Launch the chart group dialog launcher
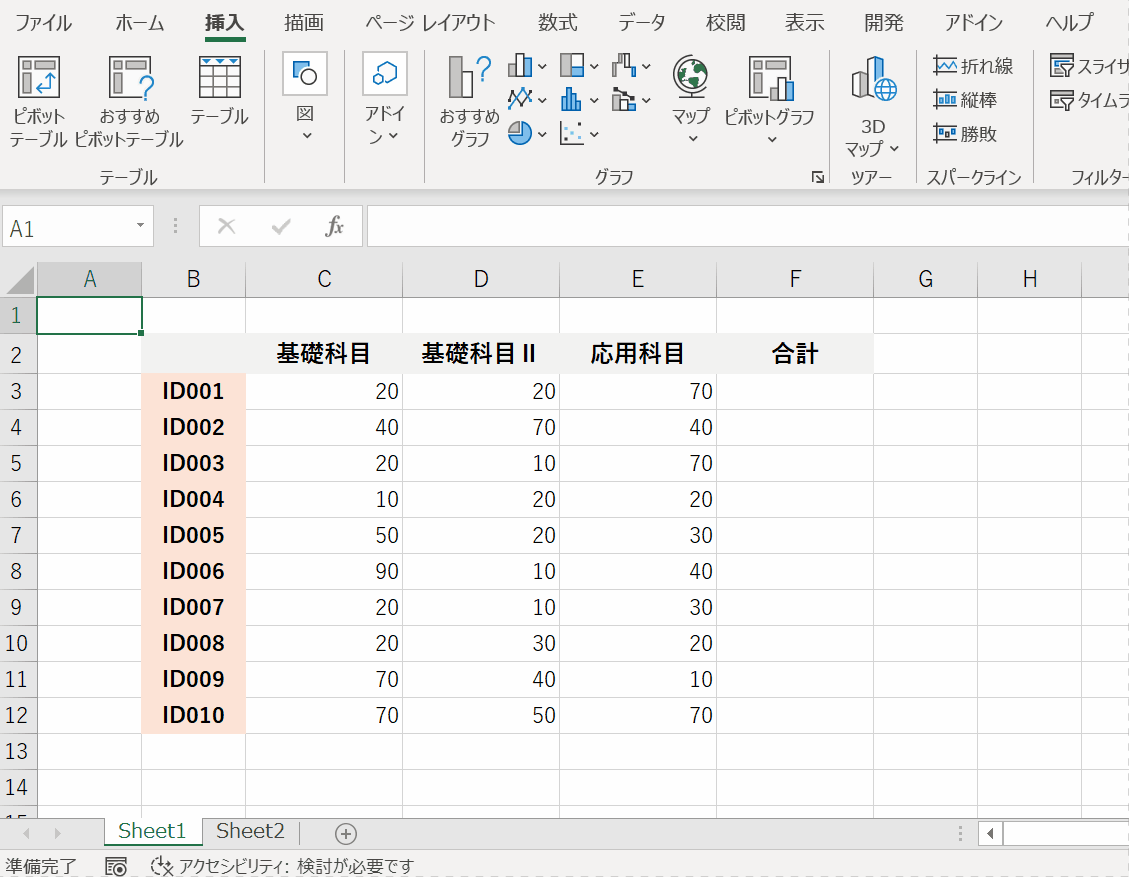 coord(818,177)
